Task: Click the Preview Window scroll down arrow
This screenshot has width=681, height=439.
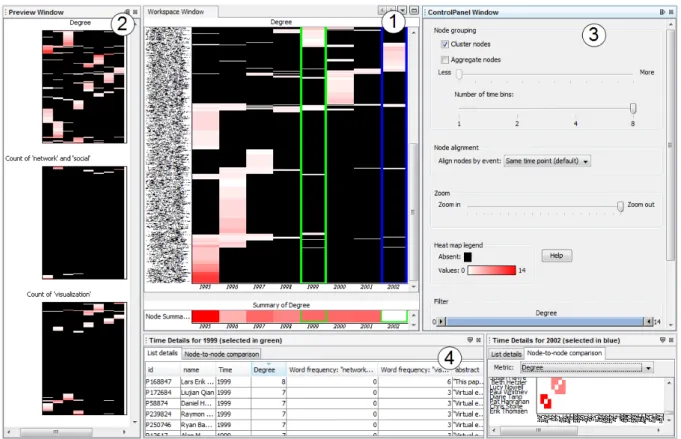Action: coord(135,422)
